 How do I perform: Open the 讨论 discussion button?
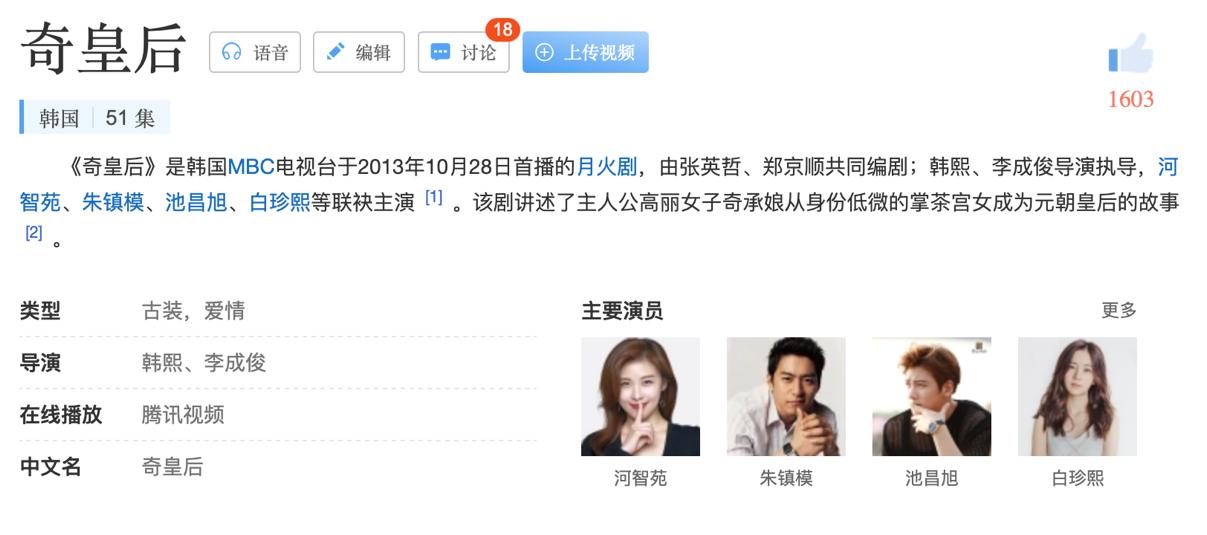(463, 52)
